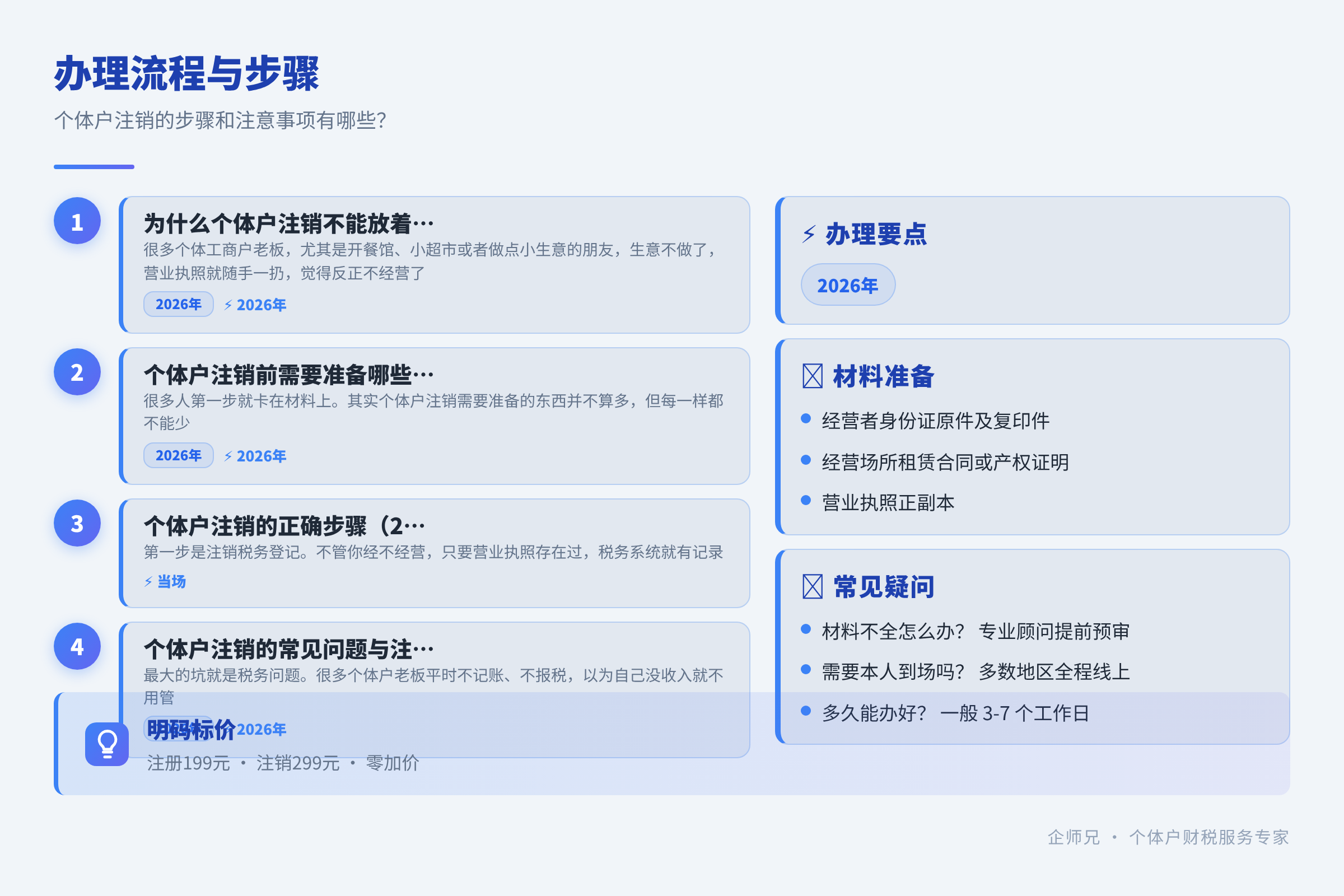Click step 1 description starting 很多个体工商户老板
This screenshot has height=896, width=1344.
pyautogui.click(x=431, y=261)
